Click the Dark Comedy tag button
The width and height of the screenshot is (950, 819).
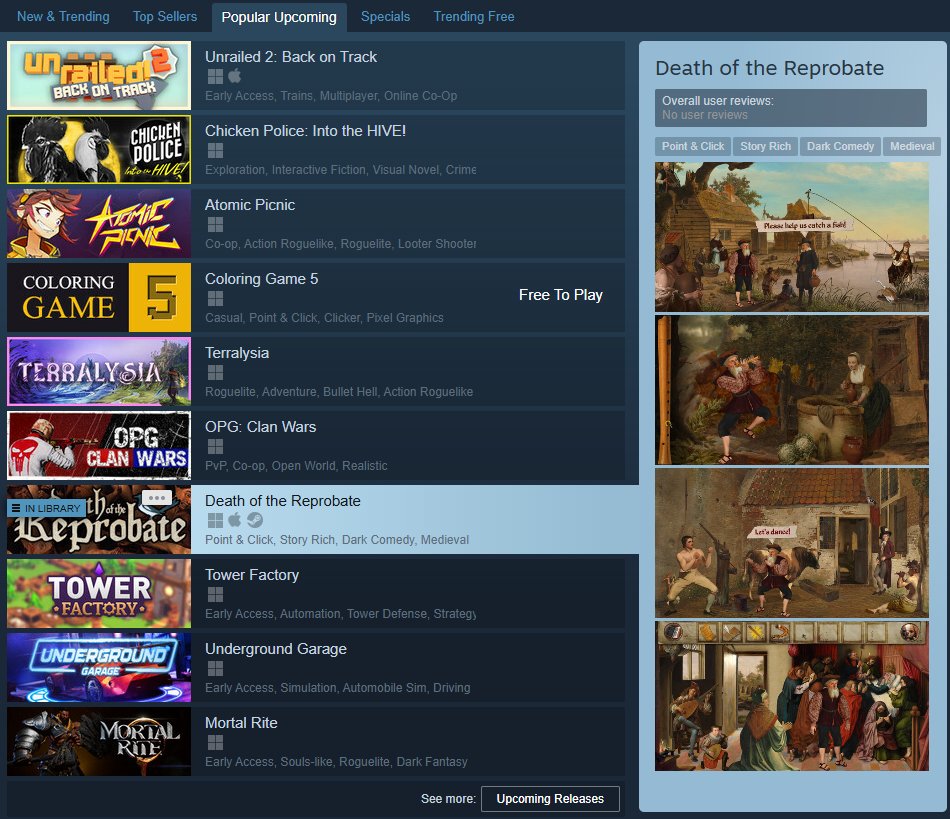coord(840,146)
